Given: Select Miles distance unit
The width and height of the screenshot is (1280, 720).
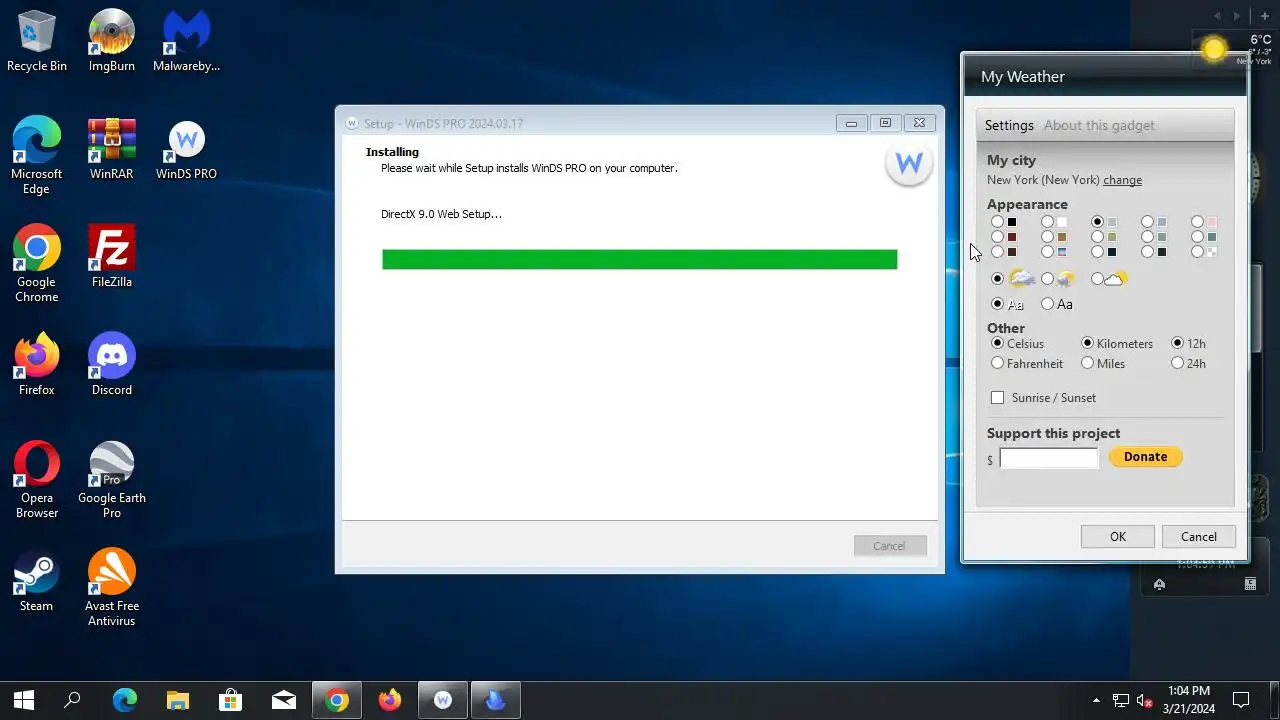Looking at the screenshot, I should 1087,364.
